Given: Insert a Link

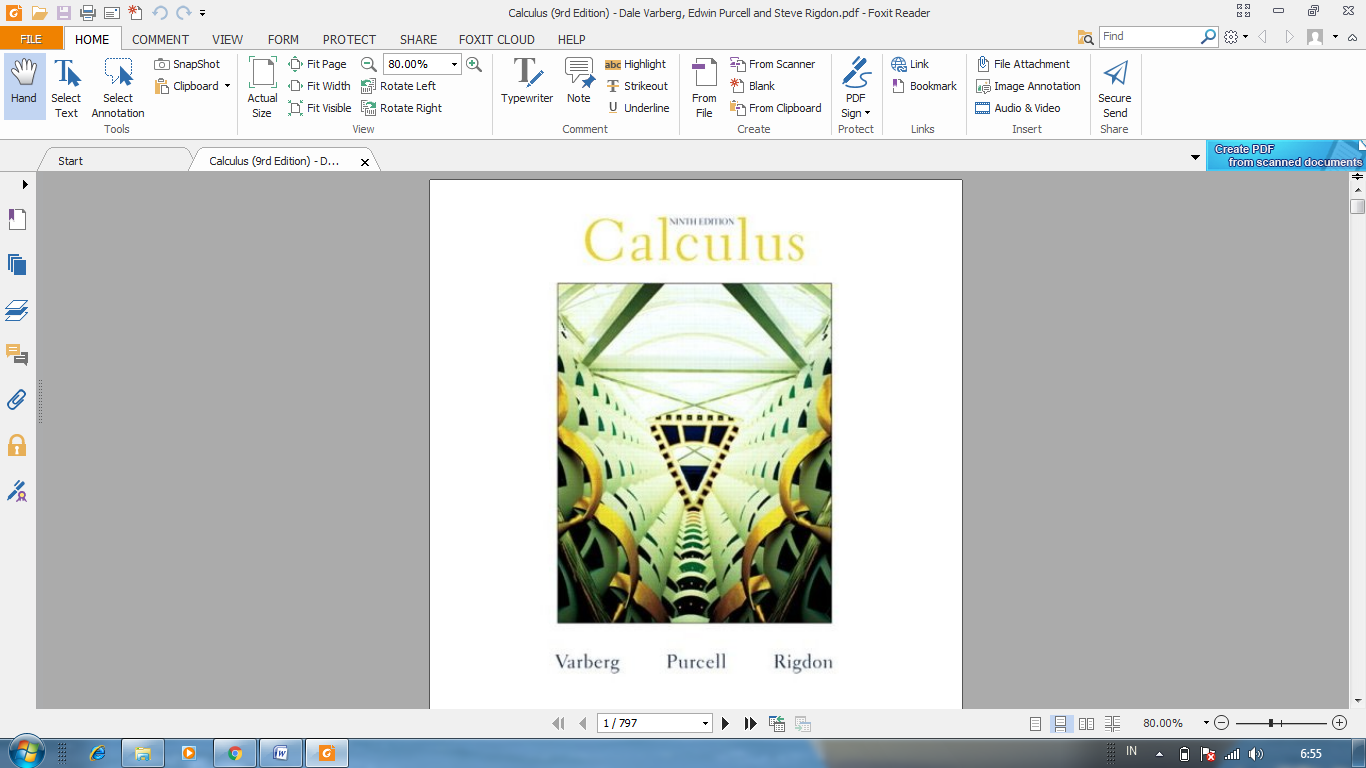Looking at the screenshot, I should [910, 64].
